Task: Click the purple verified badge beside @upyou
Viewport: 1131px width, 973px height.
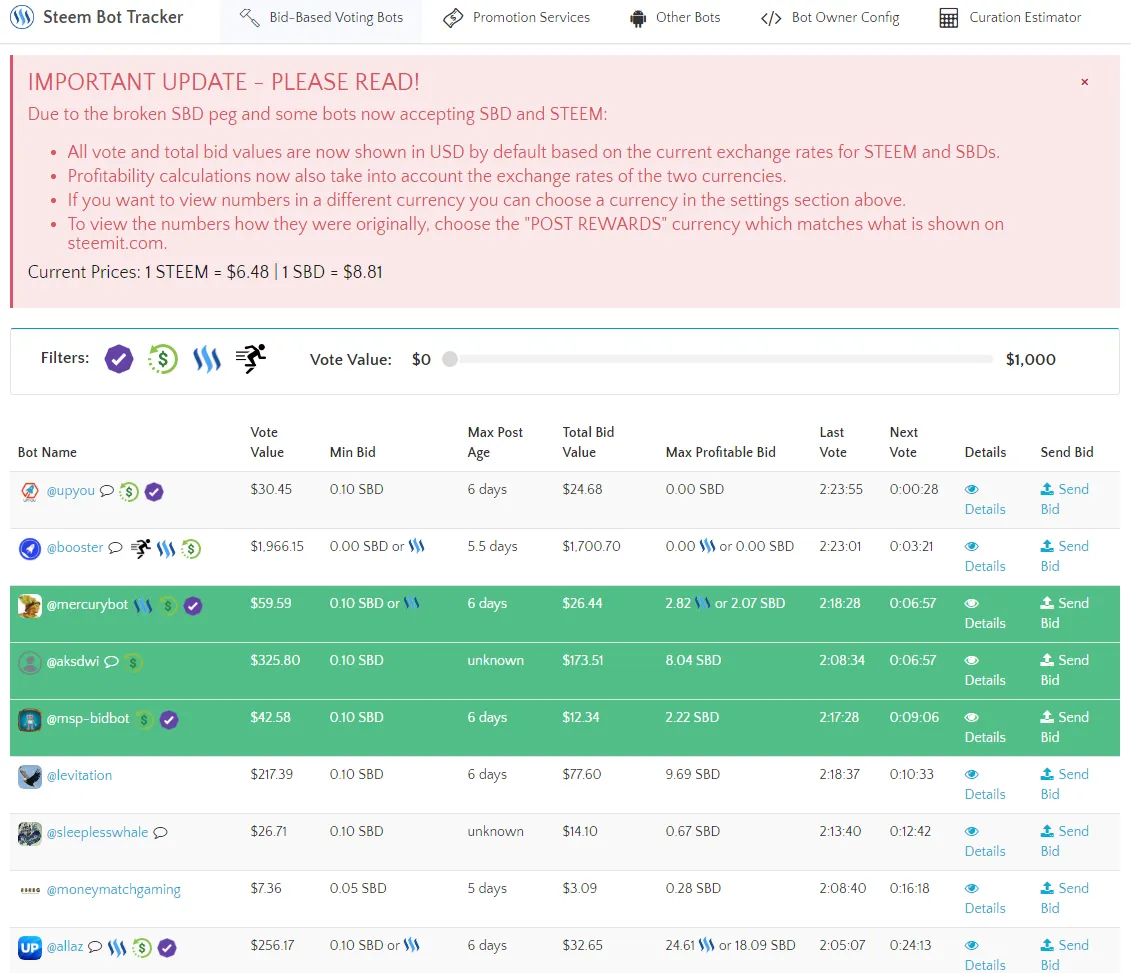Action: (x=154, y=492)
